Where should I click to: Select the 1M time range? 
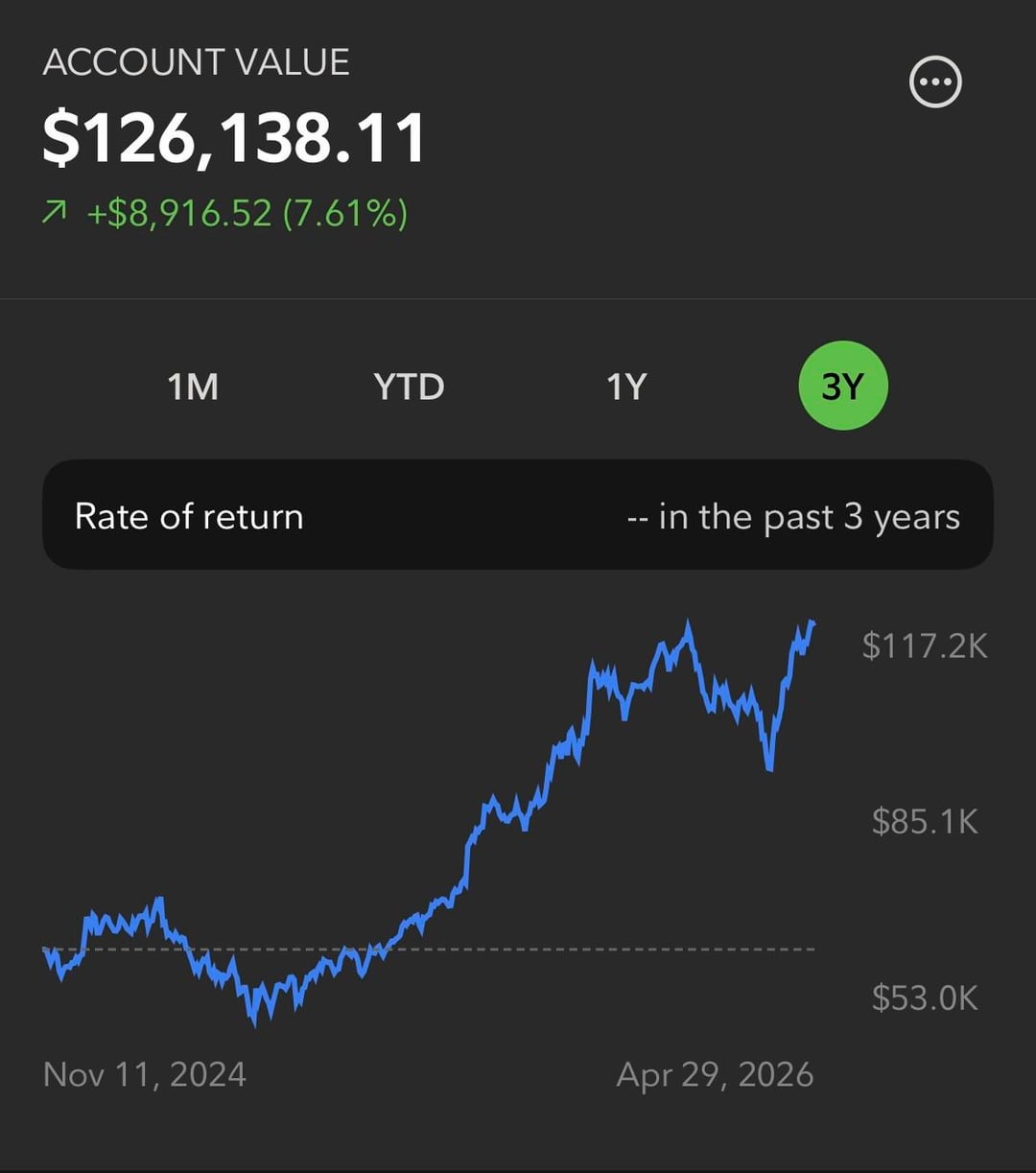pyautogui.click(x=193, y=387)
